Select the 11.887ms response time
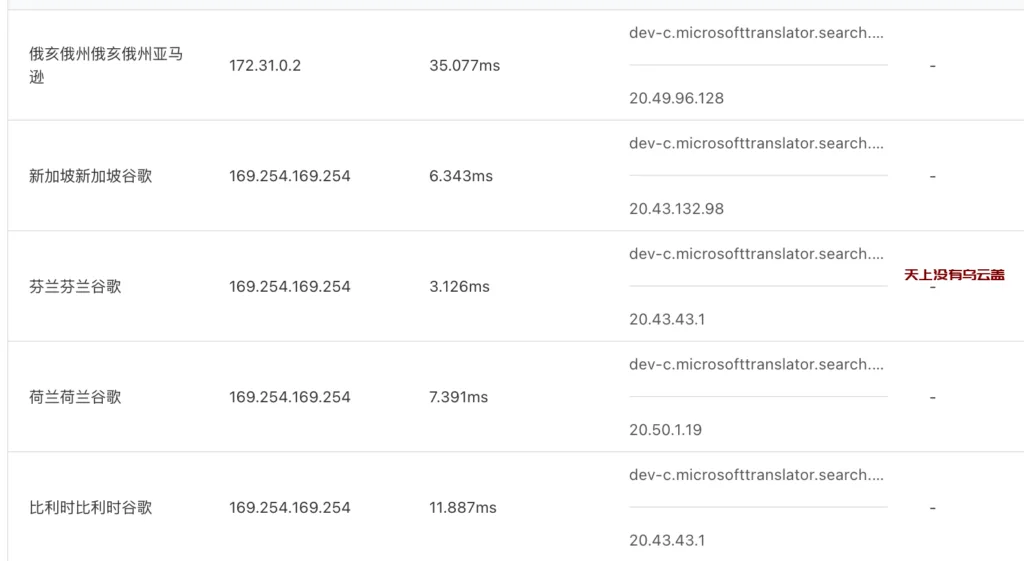This screenshot has height=561, width=1024. (462, 507)
